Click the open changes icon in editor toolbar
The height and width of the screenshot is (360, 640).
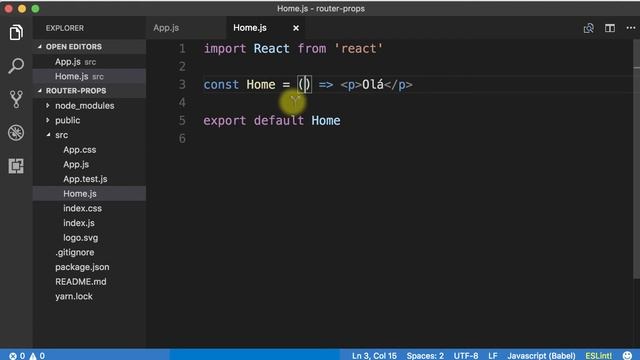(x=589, y=28)
